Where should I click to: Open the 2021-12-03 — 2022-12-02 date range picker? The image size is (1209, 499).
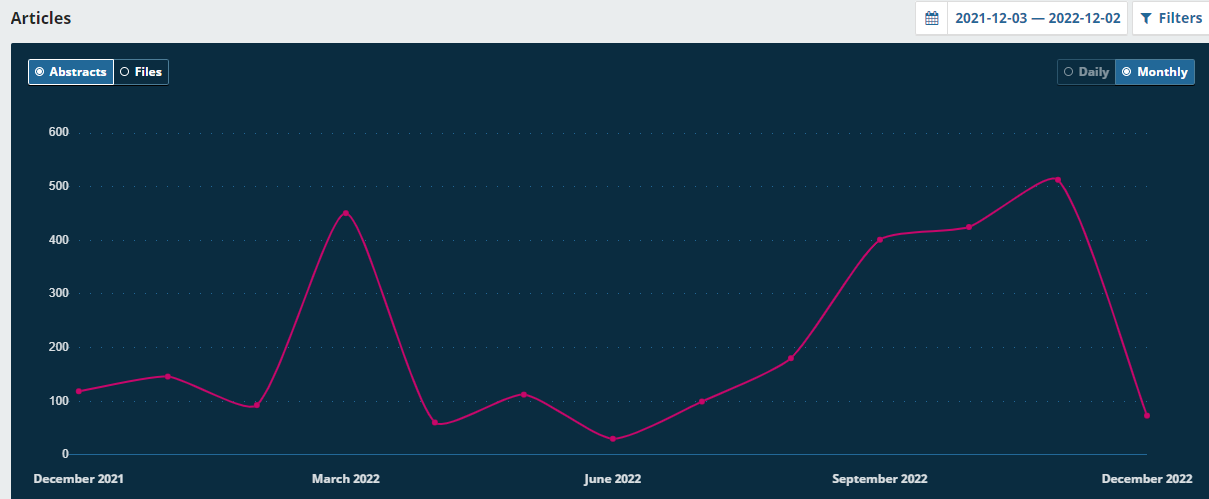point(1037,18)
